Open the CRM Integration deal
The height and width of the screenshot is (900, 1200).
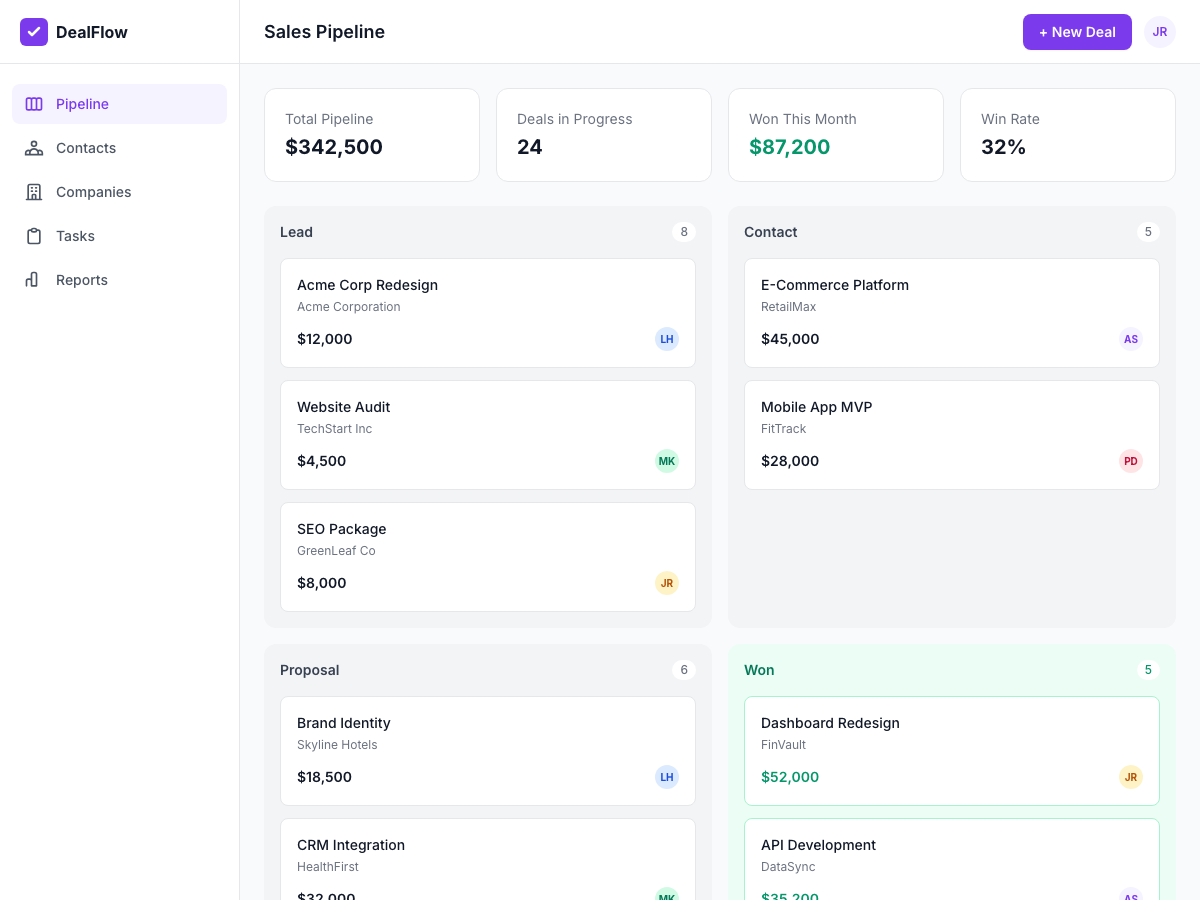[488, 860]
